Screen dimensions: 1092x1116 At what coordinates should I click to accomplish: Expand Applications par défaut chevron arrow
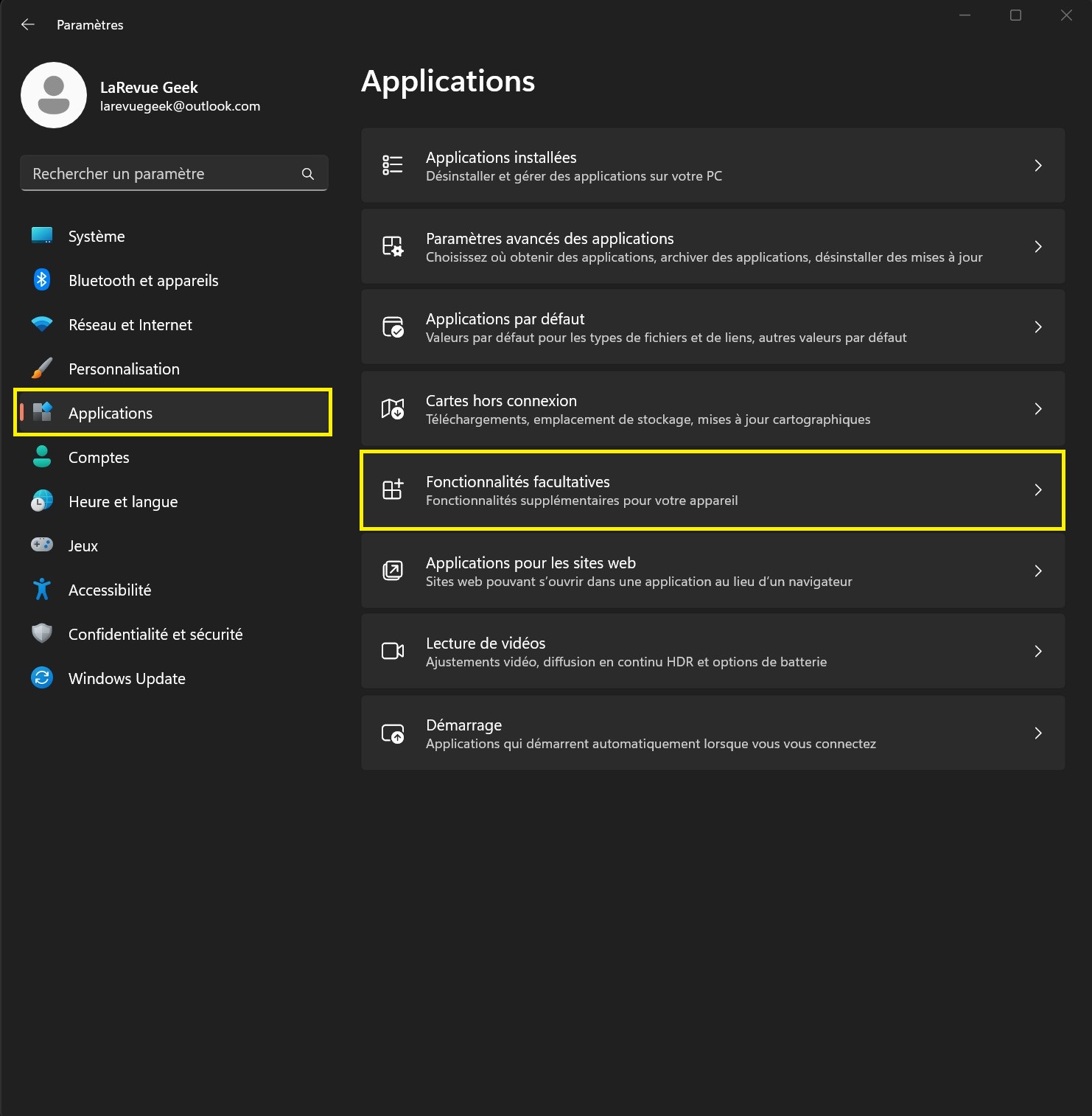coord(1037,327)
